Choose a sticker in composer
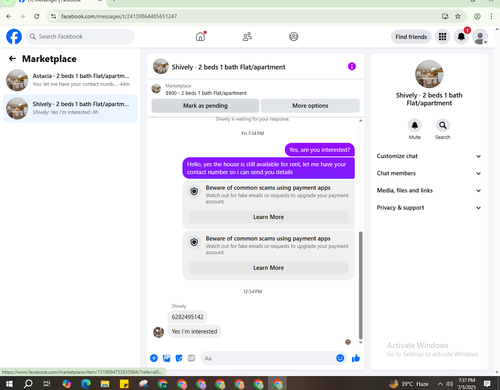Screen dimensions: 500x390 coord(179,358)
